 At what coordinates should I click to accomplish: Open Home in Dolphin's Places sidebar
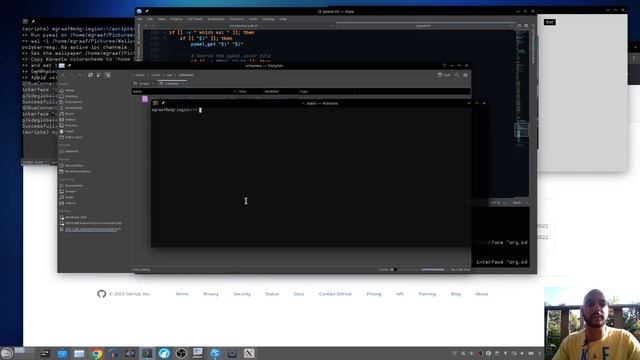[70, 90]
